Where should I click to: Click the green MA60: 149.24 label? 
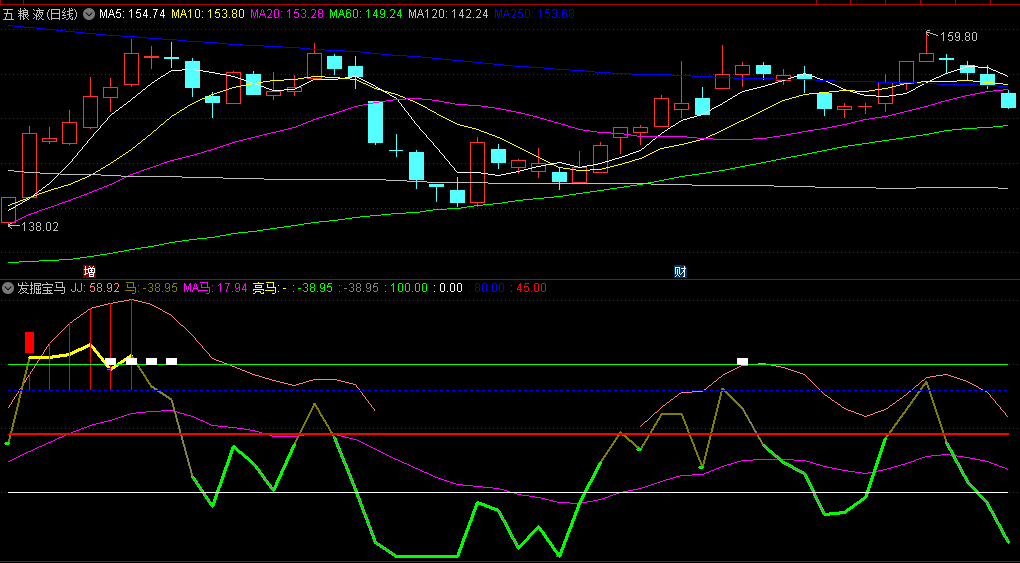click(x=366, y=14)
